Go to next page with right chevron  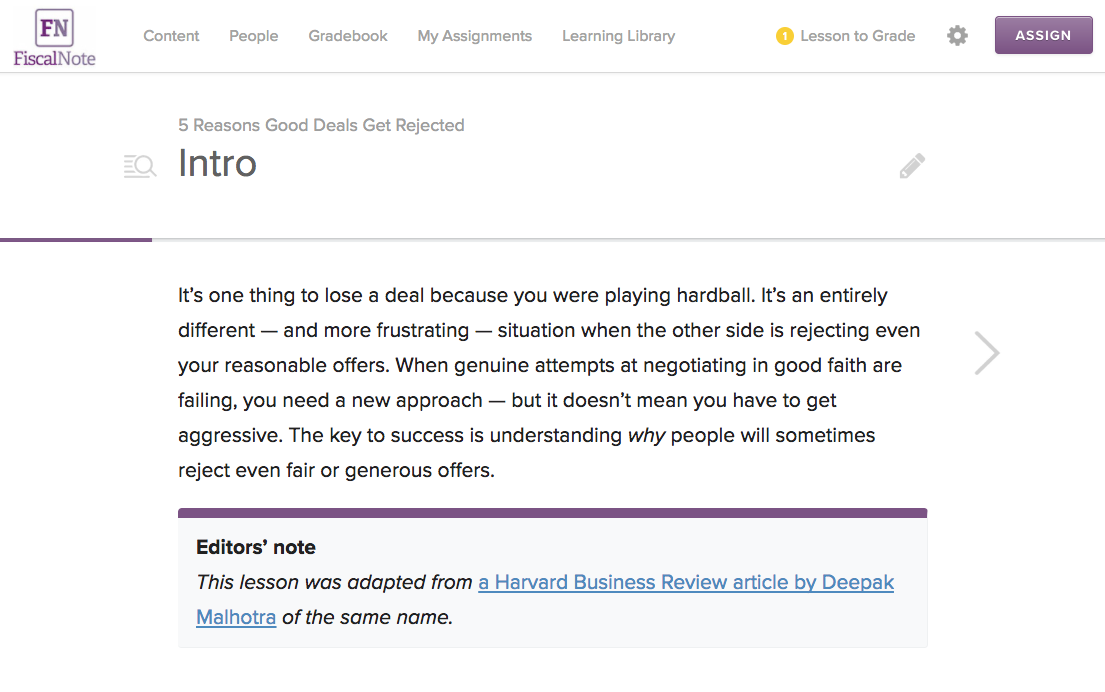point(987,352)
